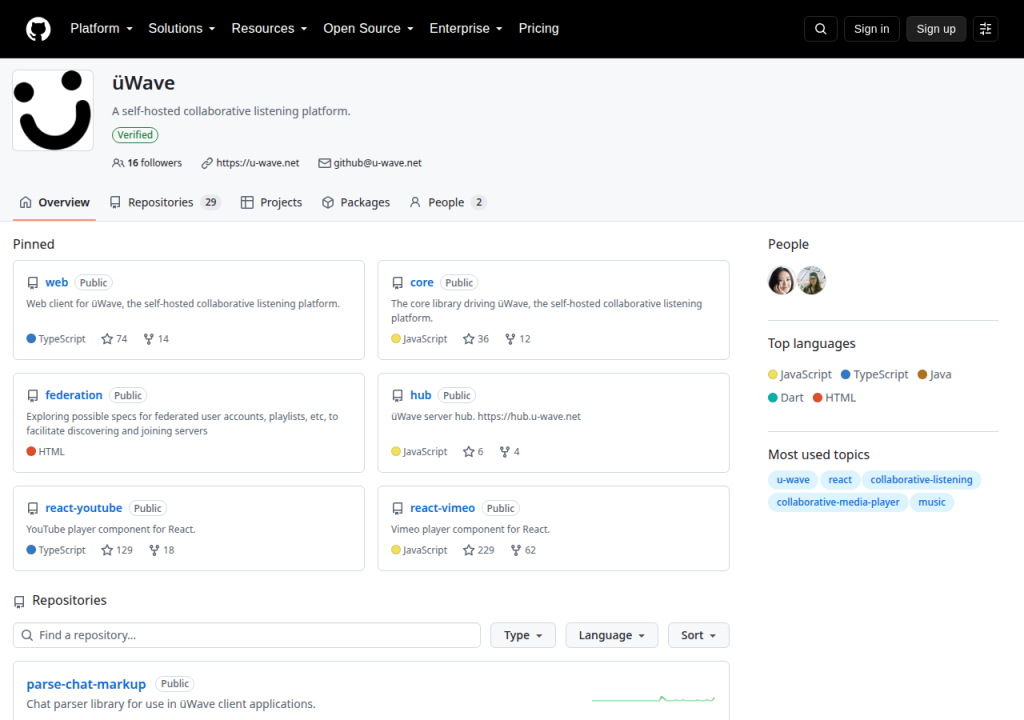This screenshot has width=1024, height=720.
Task: Click the parse-chat-markup activity sparkline
Action: pos(653,698)
